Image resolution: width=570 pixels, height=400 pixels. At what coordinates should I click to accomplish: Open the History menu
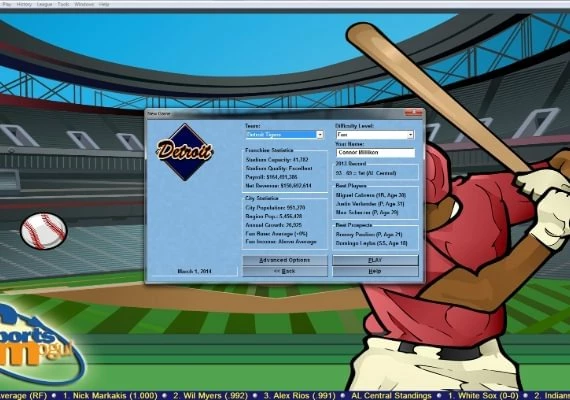click(x=24, y=4)
